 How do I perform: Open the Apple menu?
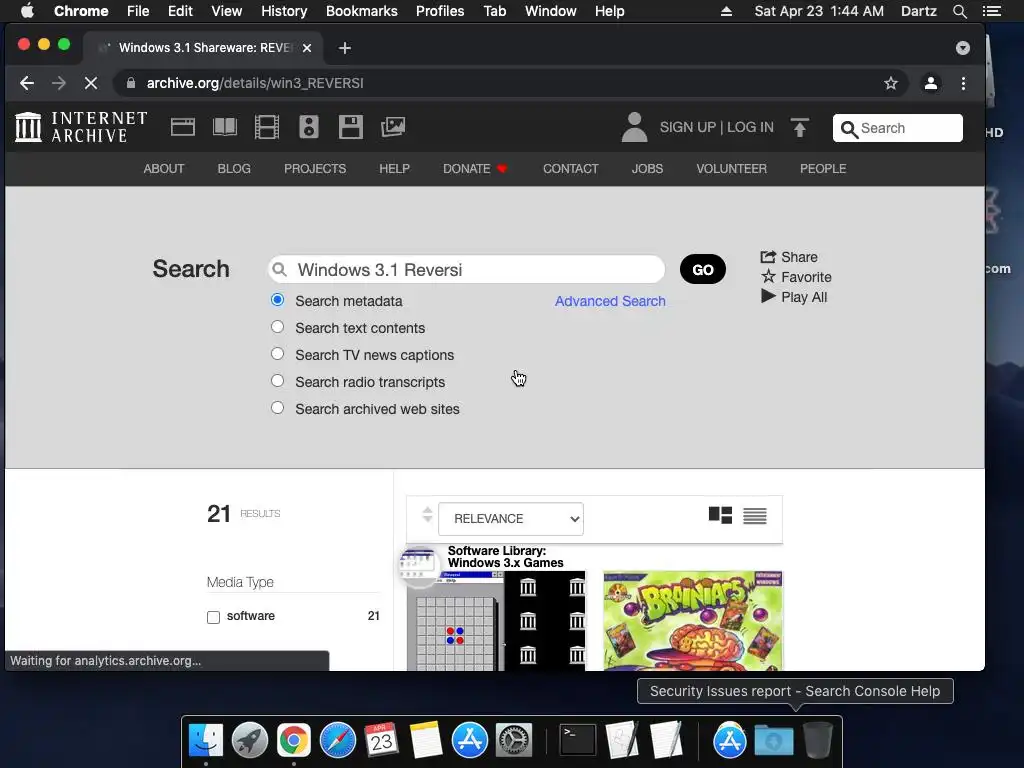[27, 11]
